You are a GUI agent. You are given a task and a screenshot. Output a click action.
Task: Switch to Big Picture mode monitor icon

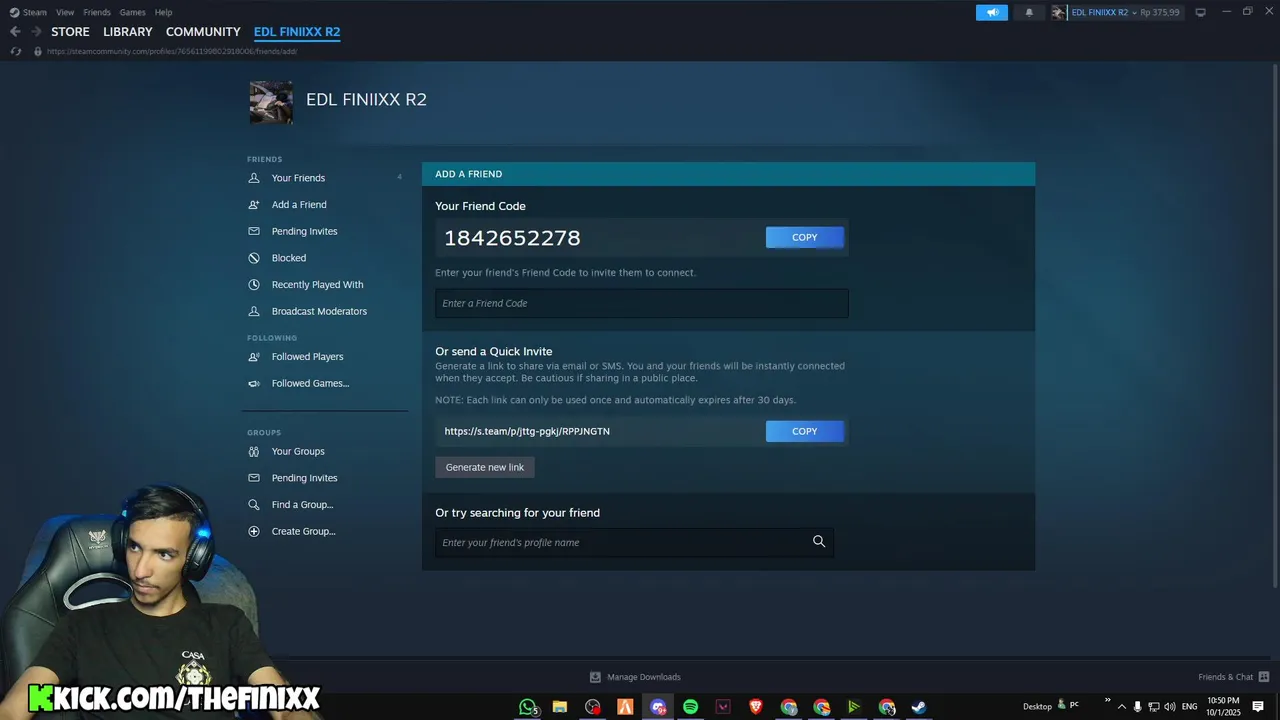[1201, 12]
